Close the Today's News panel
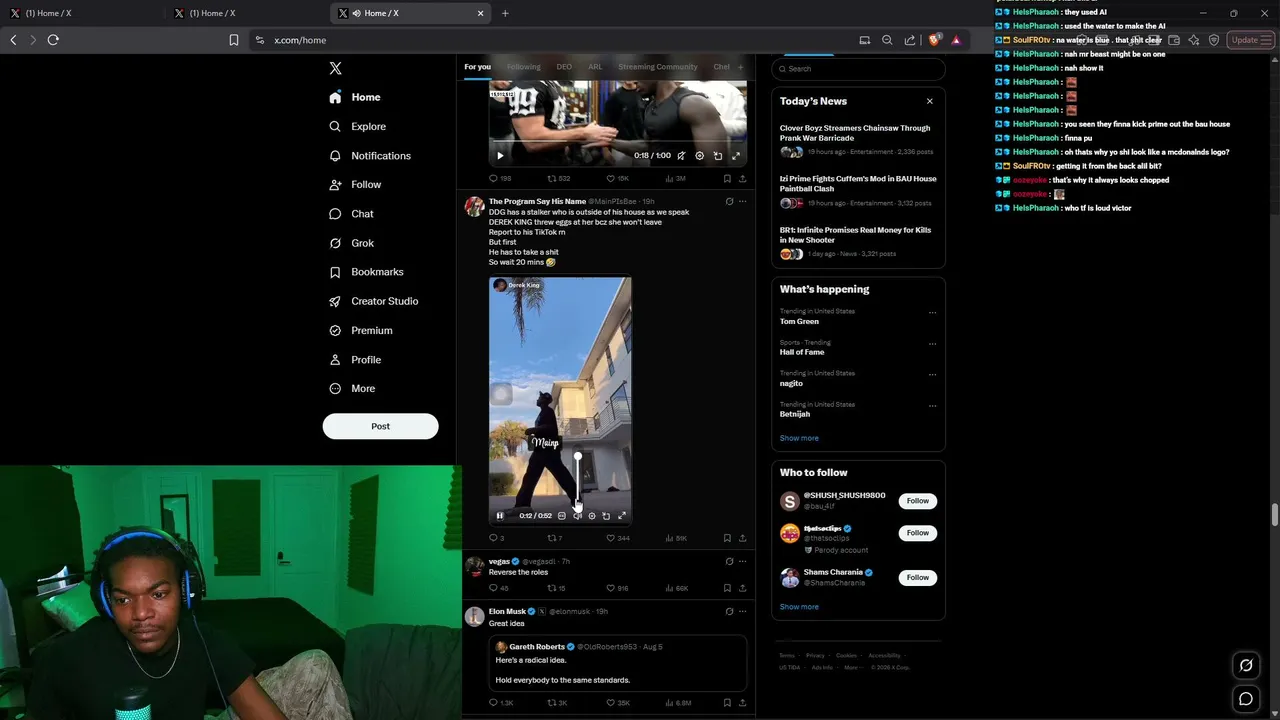The height and width of the screenshot is (720, 1280). point(929,101)
